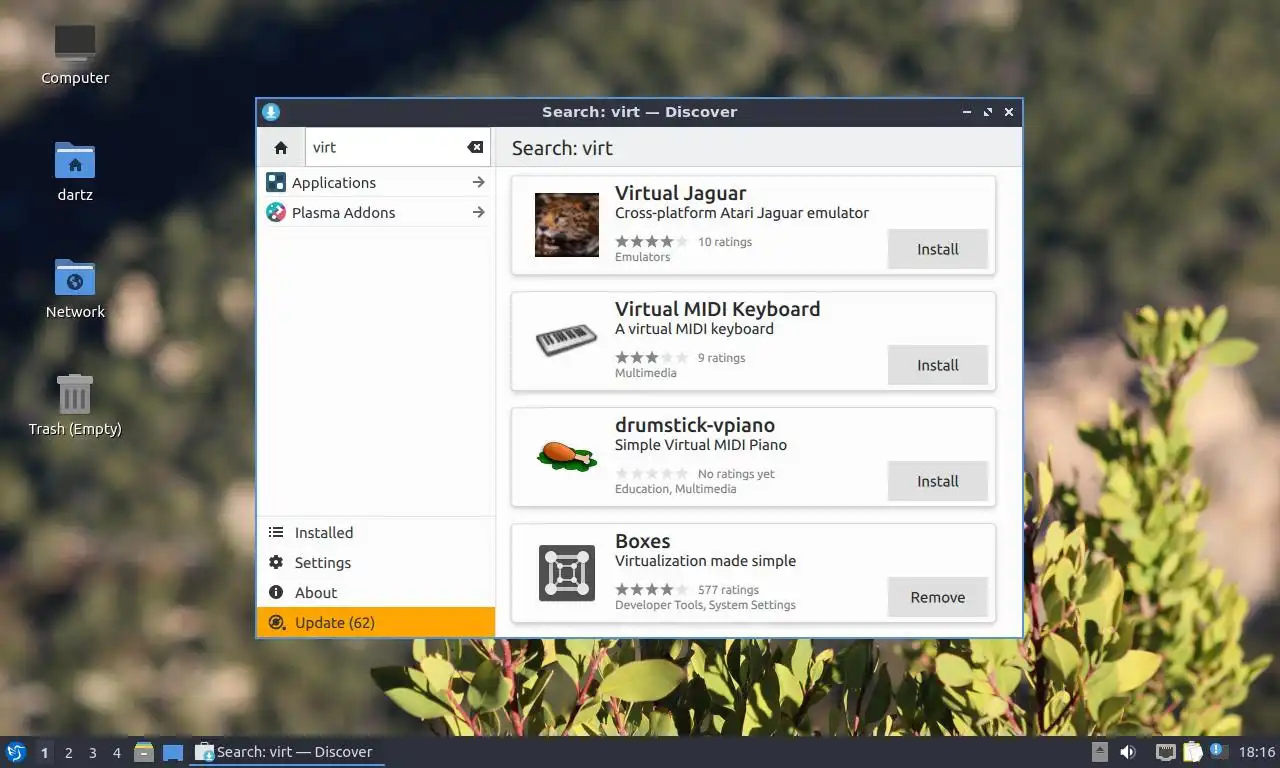Click the Boxes star rating

[651, 589]
